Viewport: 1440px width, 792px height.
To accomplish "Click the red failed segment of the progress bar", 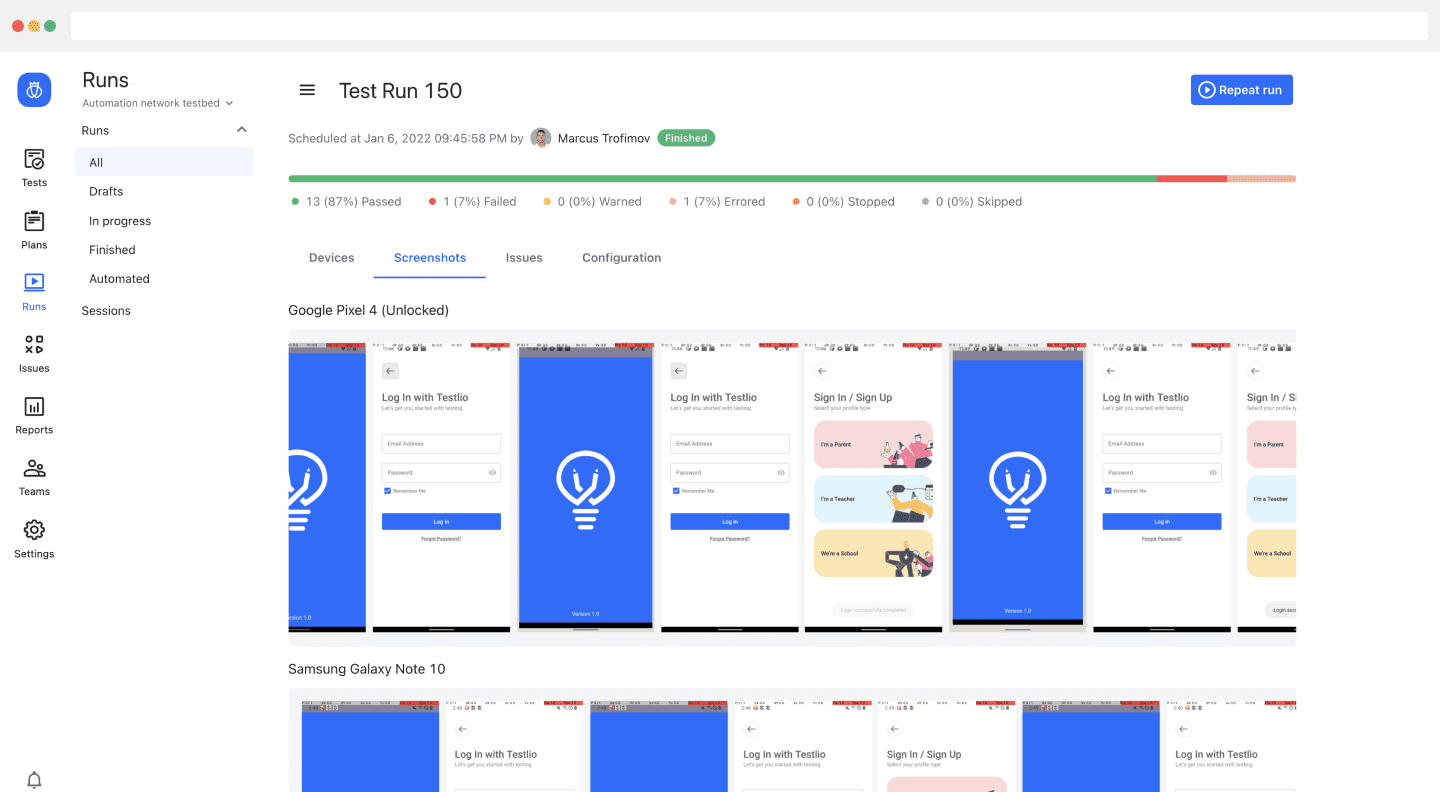I will click(x=1192, y=179).
